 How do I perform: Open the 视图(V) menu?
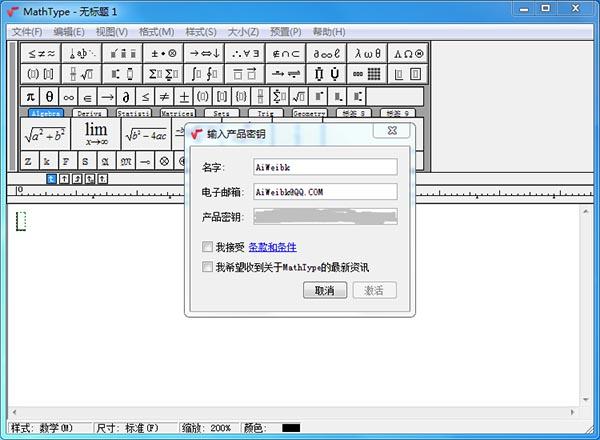[111, 32]
